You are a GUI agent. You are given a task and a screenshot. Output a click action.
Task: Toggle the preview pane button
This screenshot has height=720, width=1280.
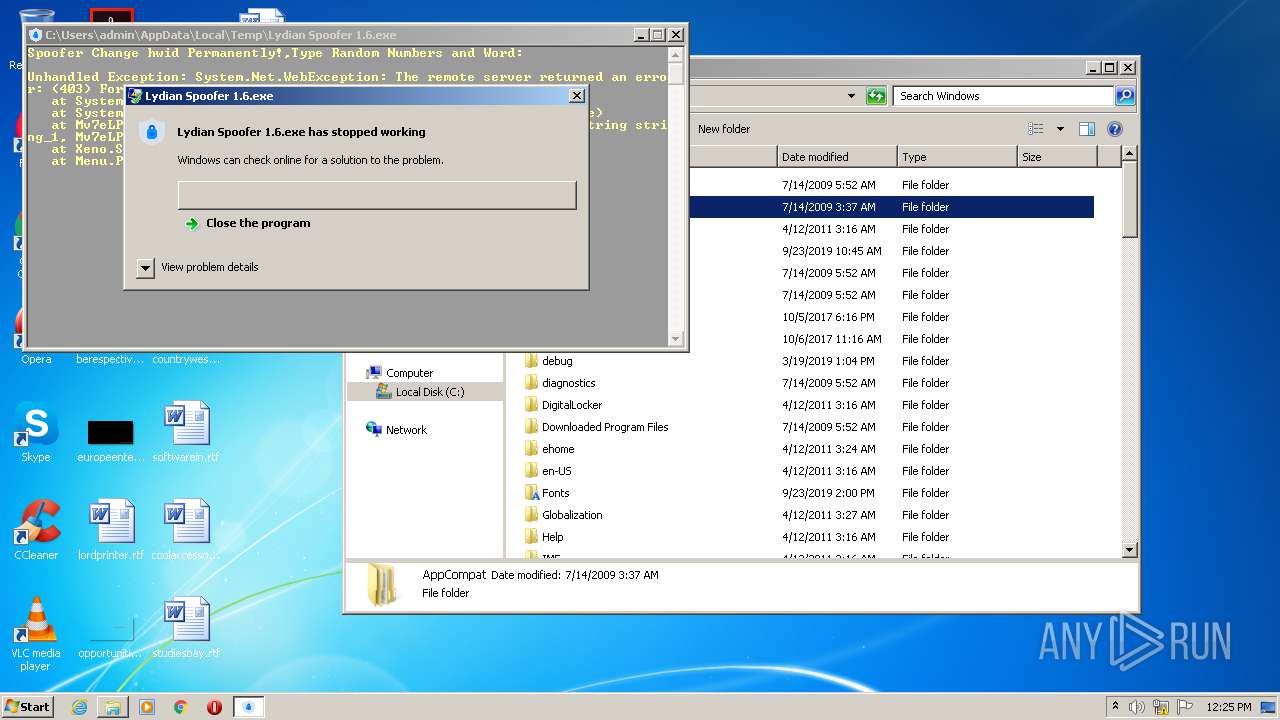pos(1087,129)
